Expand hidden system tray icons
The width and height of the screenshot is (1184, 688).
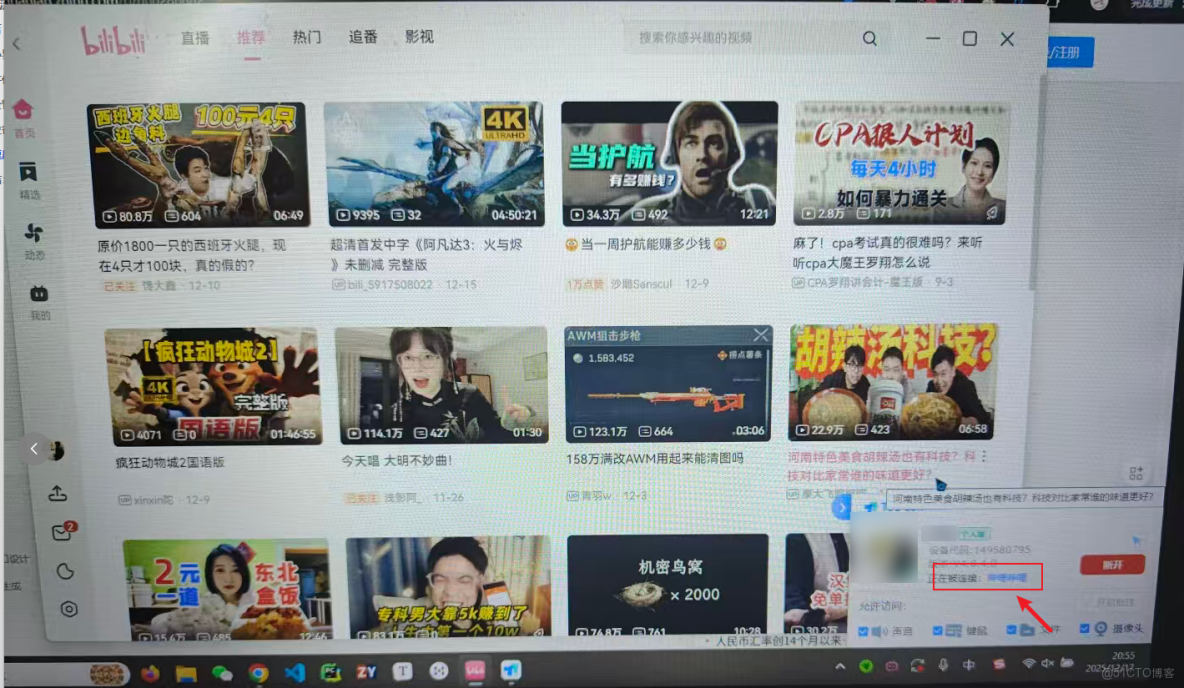click(x=840, y=667)
